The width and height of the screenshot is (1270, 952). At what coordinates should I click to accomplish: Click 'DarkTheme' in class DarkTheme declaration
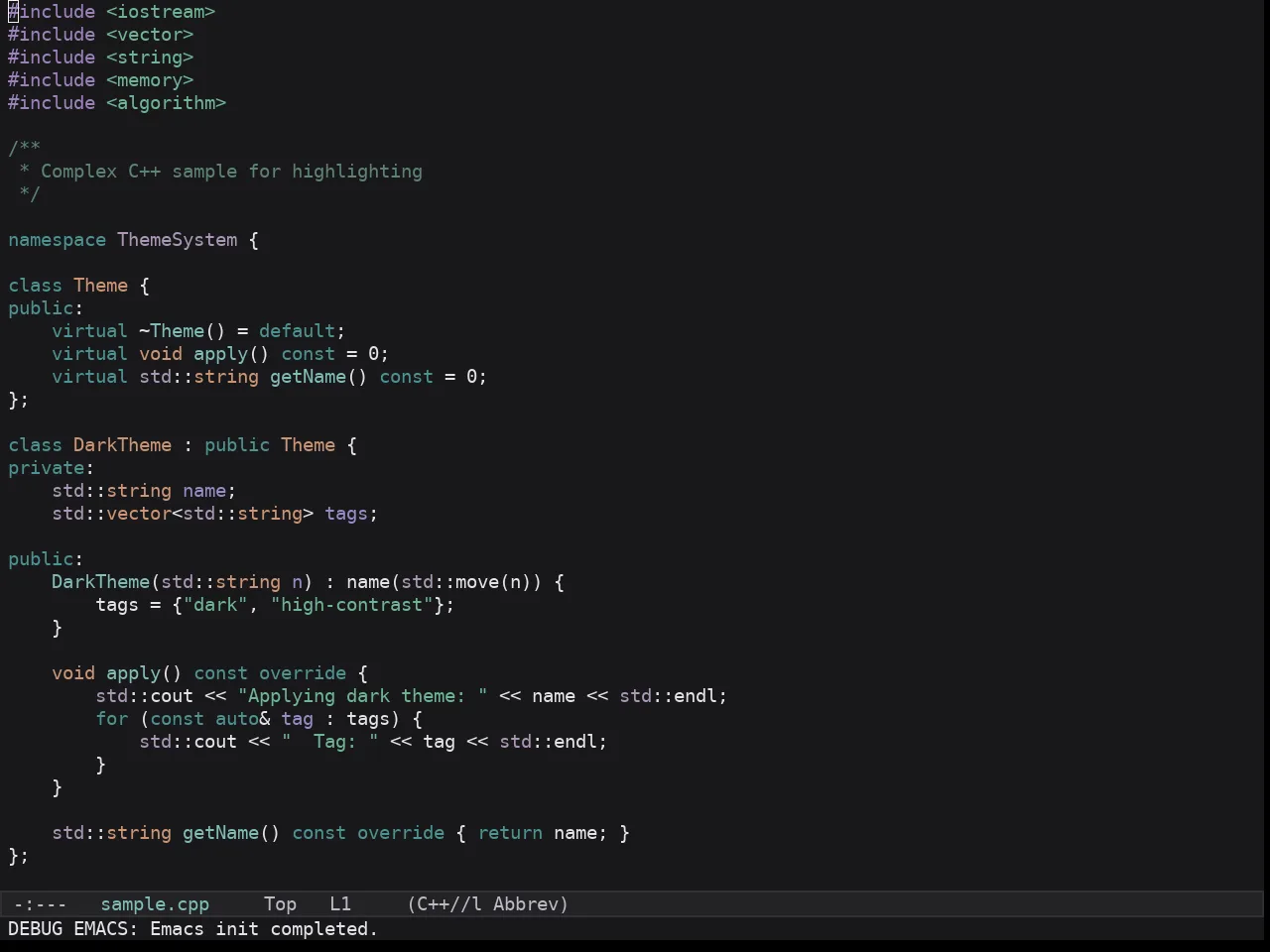122,445
